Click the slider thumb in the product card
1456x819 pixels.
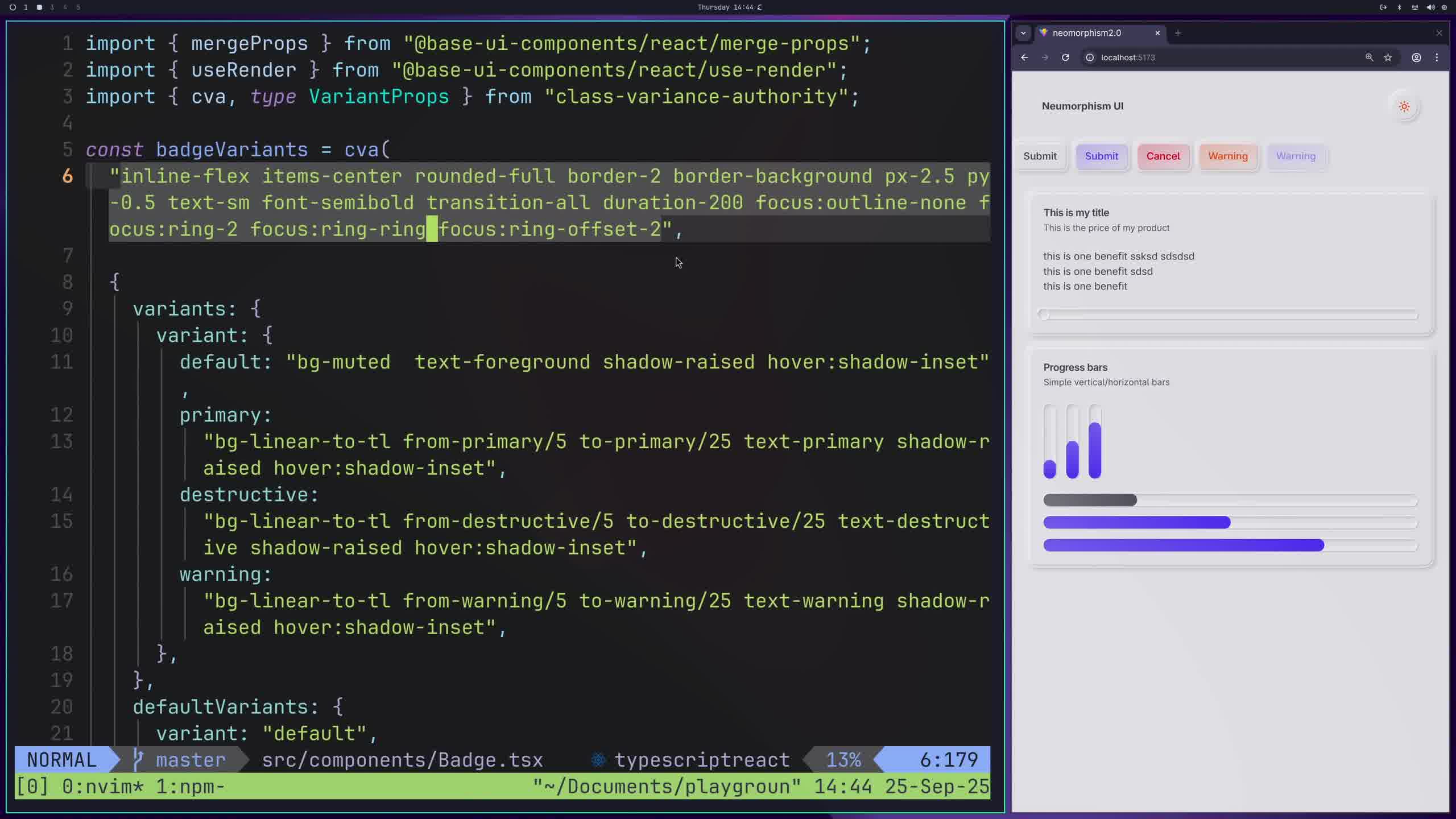tap(1044, 315)
